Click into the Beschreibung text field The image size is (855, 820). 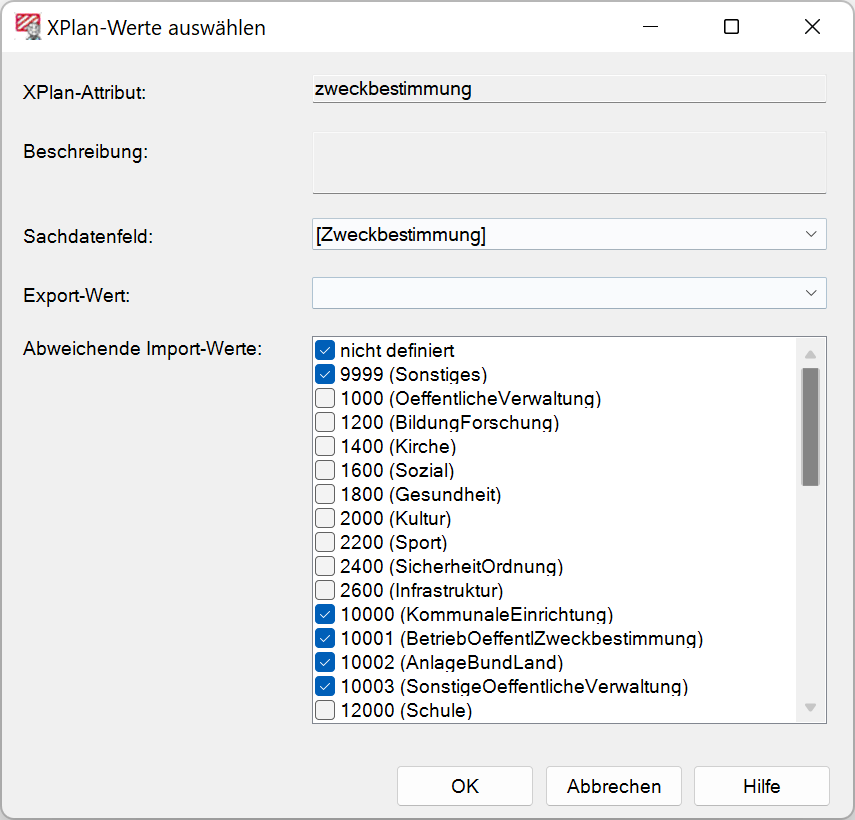[569, 162]
